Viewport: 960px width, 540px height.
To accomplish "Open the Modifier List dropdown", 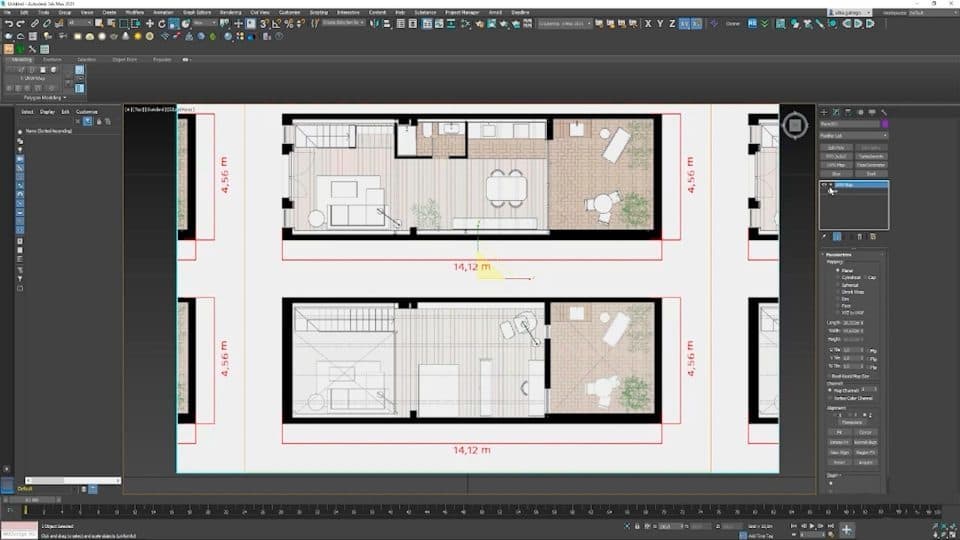I will [853, 135].
